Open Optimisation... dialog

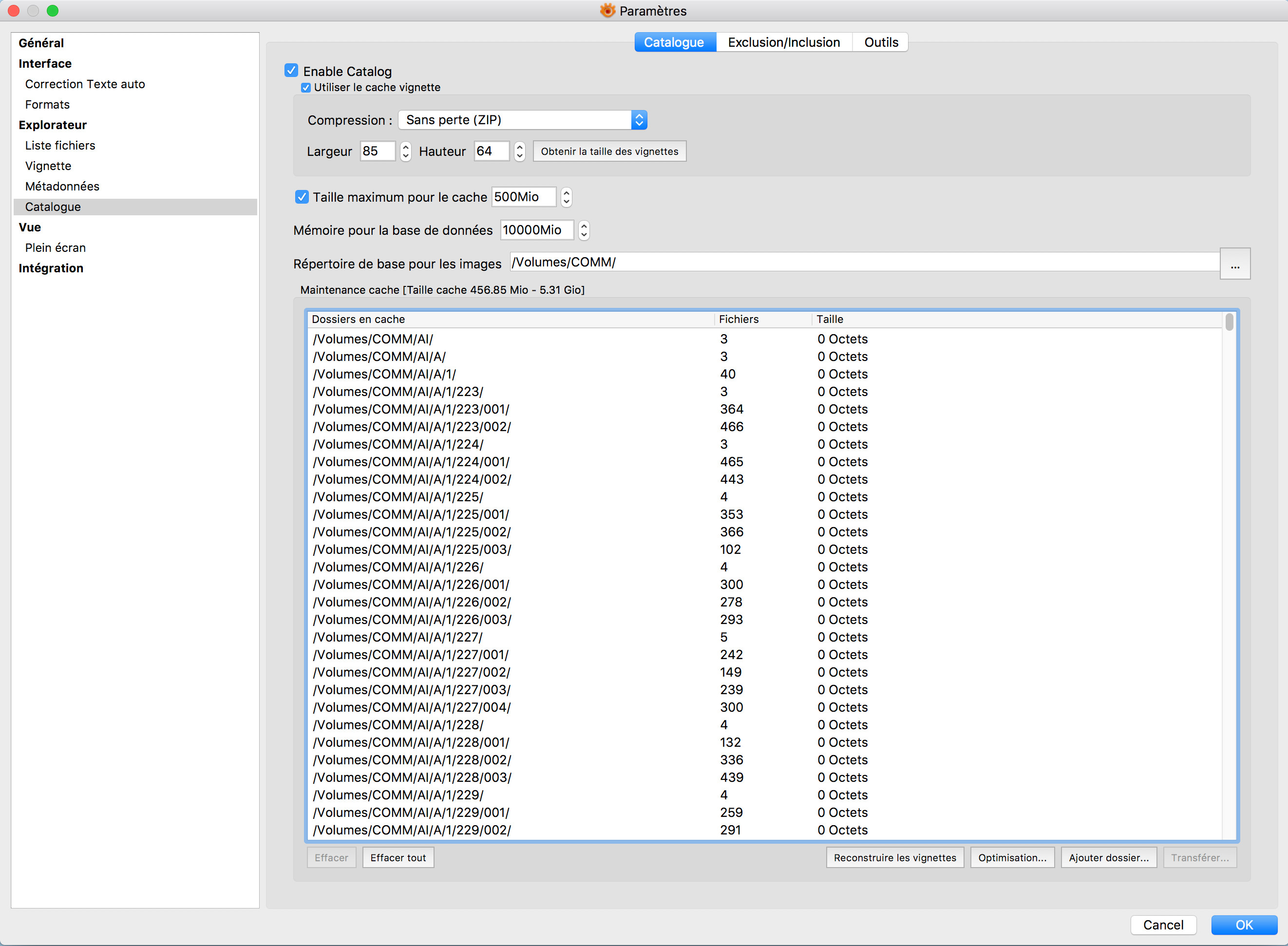[x=1012, y=857]
